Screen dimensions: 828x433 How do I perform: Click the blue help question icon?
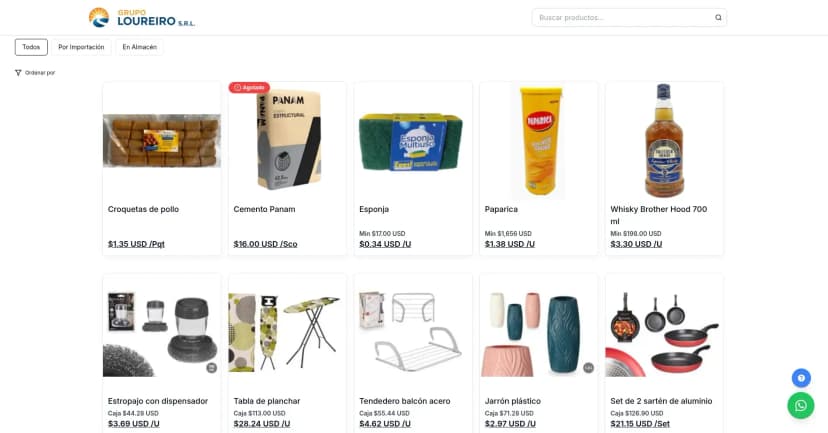coord(801,378)
